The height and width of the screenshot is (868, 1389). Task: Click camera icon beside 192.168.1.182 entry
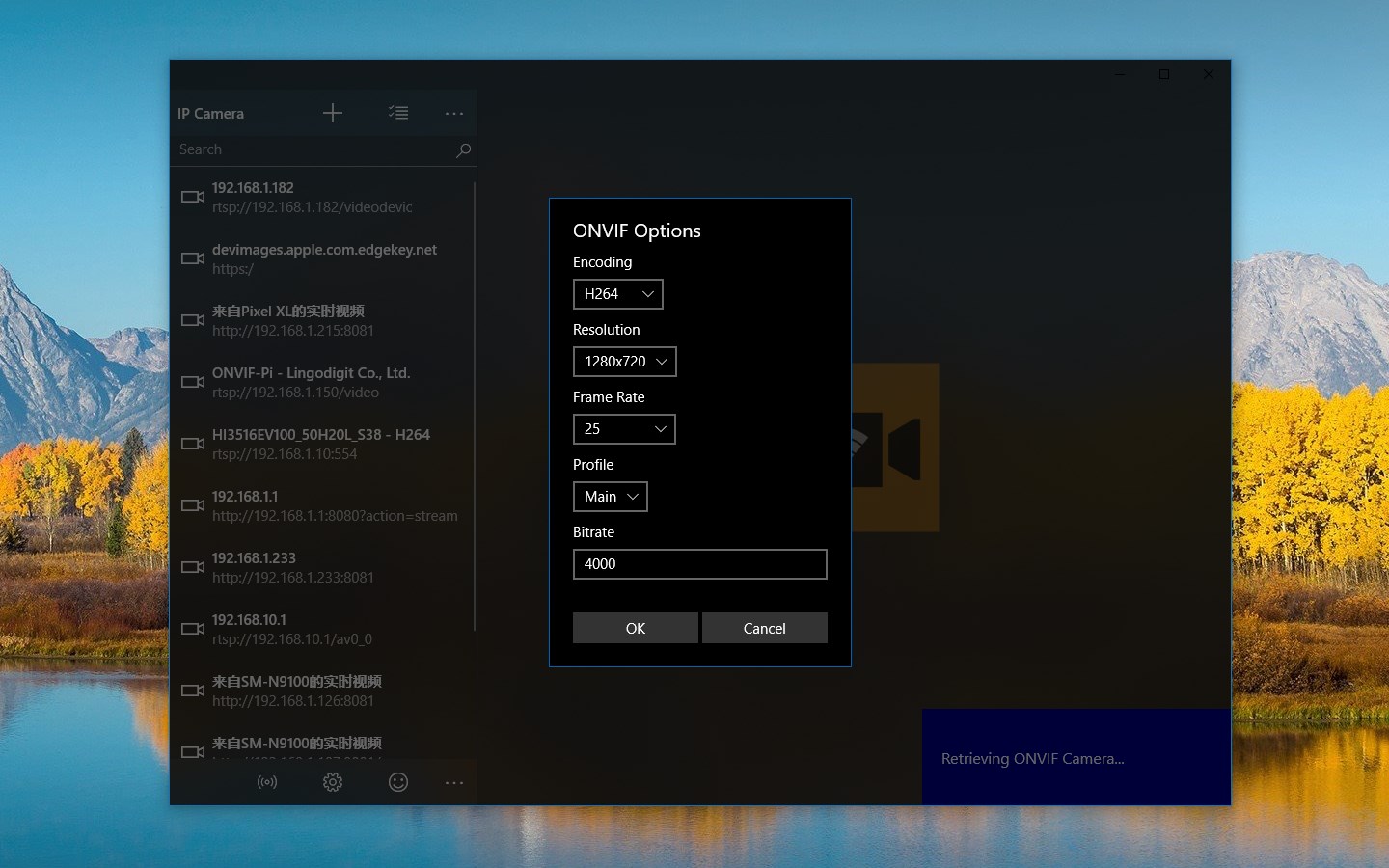point(192,197)
